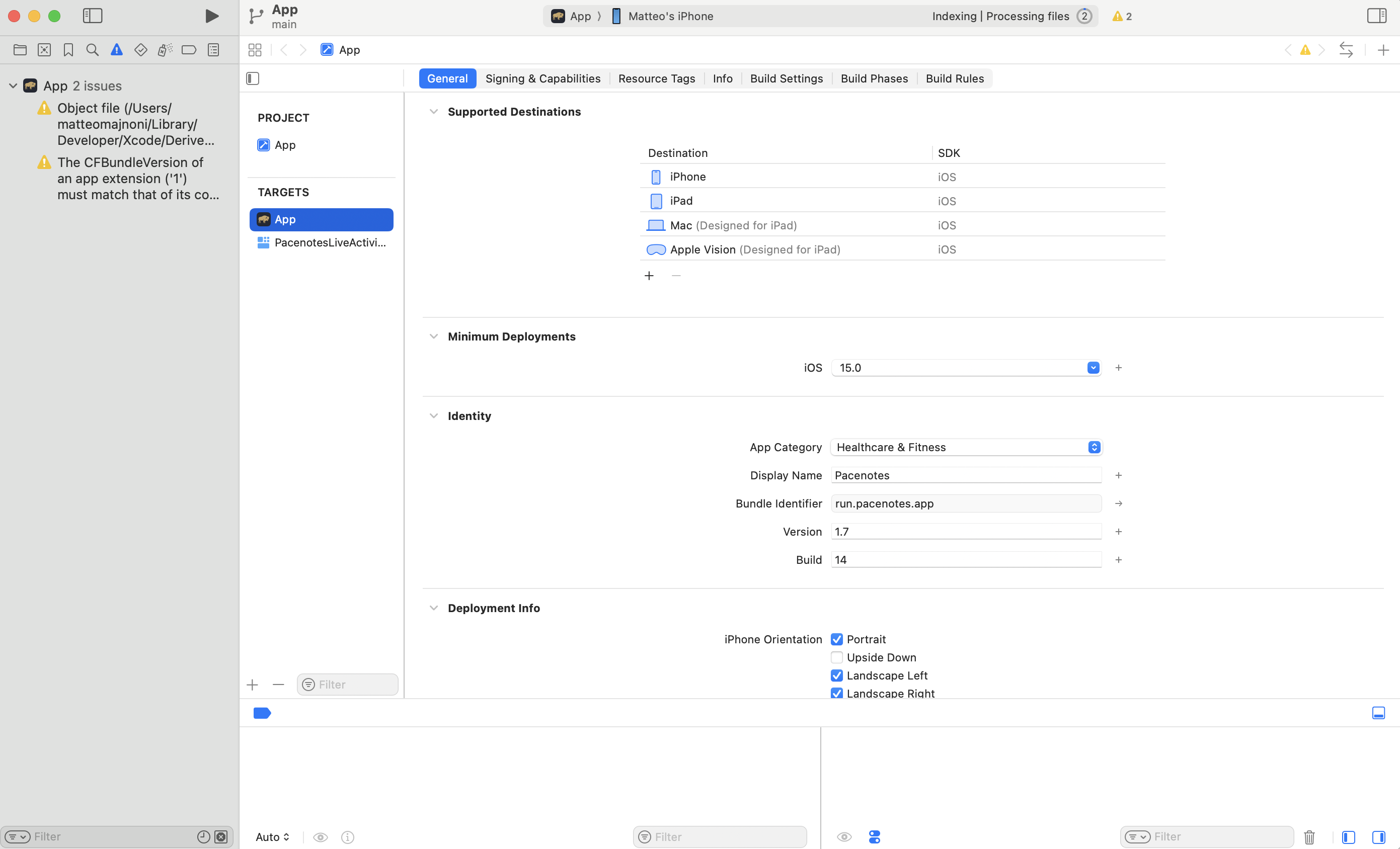Viewport: 1400px width, 849px height.
Task: Open the Breakpoint navigator
Action: pos(189,50)
